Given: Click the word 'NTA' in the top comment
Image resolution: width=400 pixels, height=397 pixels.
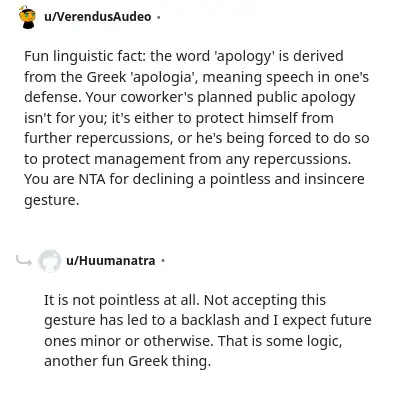Looking at the screenshot, I should [92, 179].
